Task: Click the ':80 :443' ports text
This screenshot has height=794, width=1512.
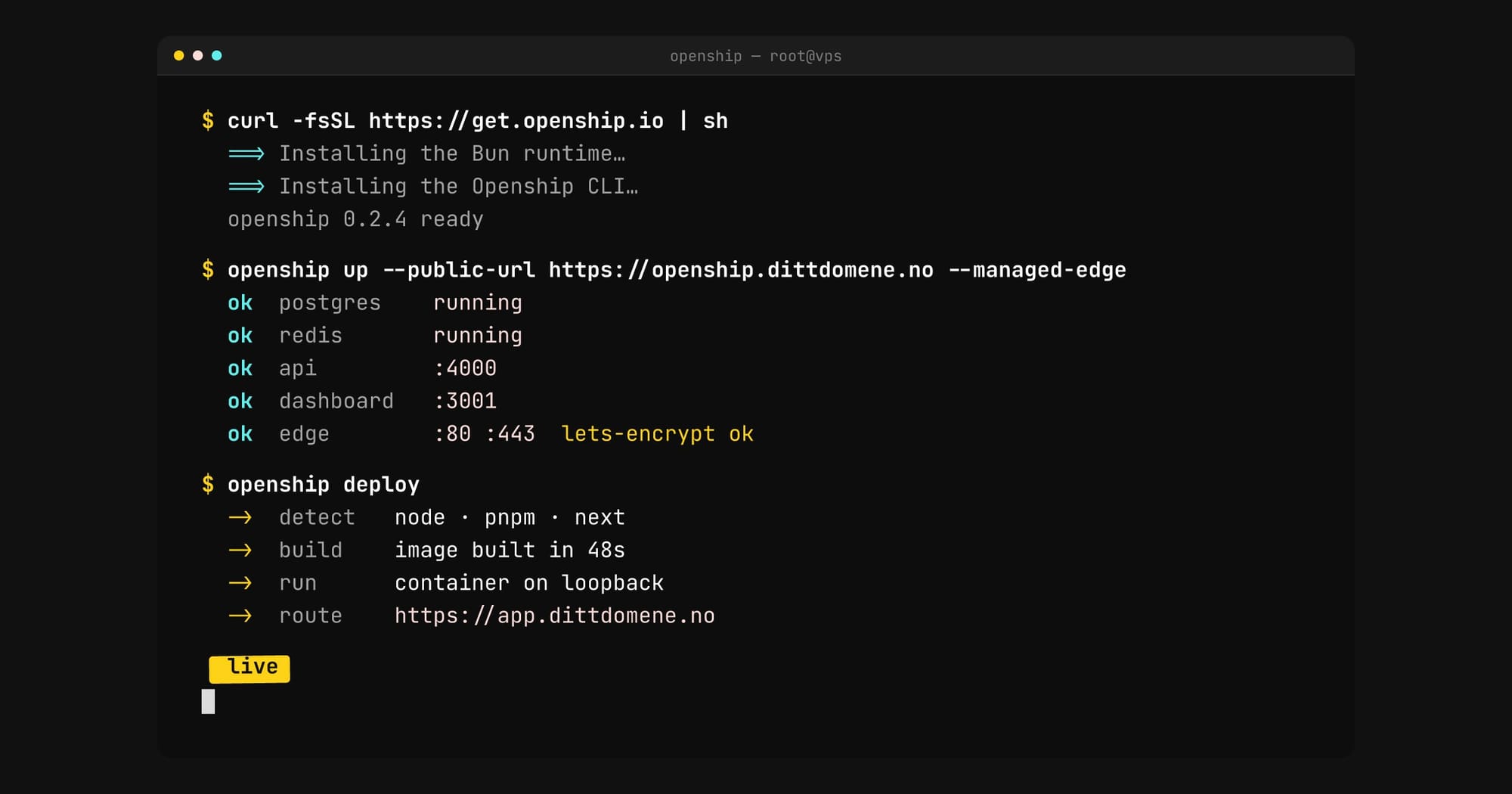Action: pos(485,434)
